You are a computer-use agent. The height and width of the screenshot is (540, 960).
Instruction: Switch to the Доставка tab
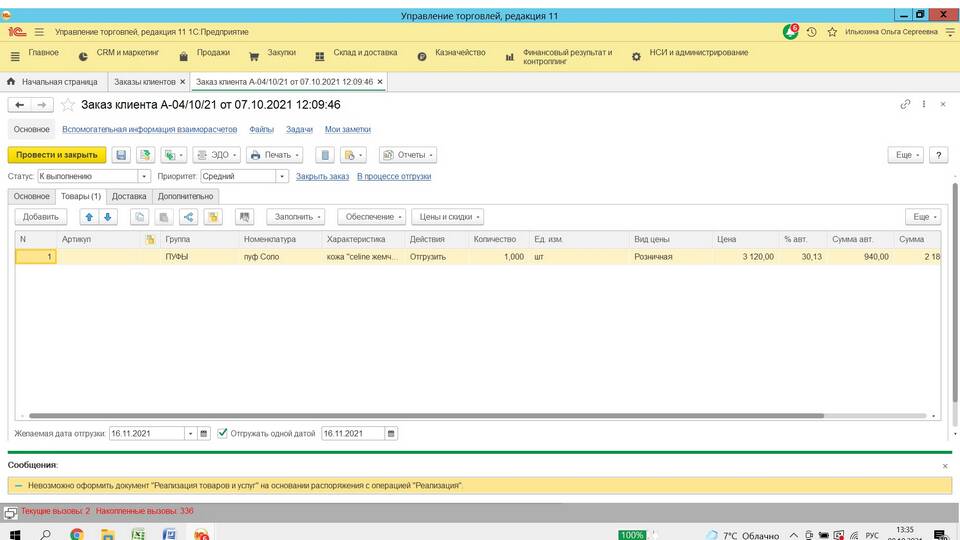pyautogui.click(x=129, y=196)
